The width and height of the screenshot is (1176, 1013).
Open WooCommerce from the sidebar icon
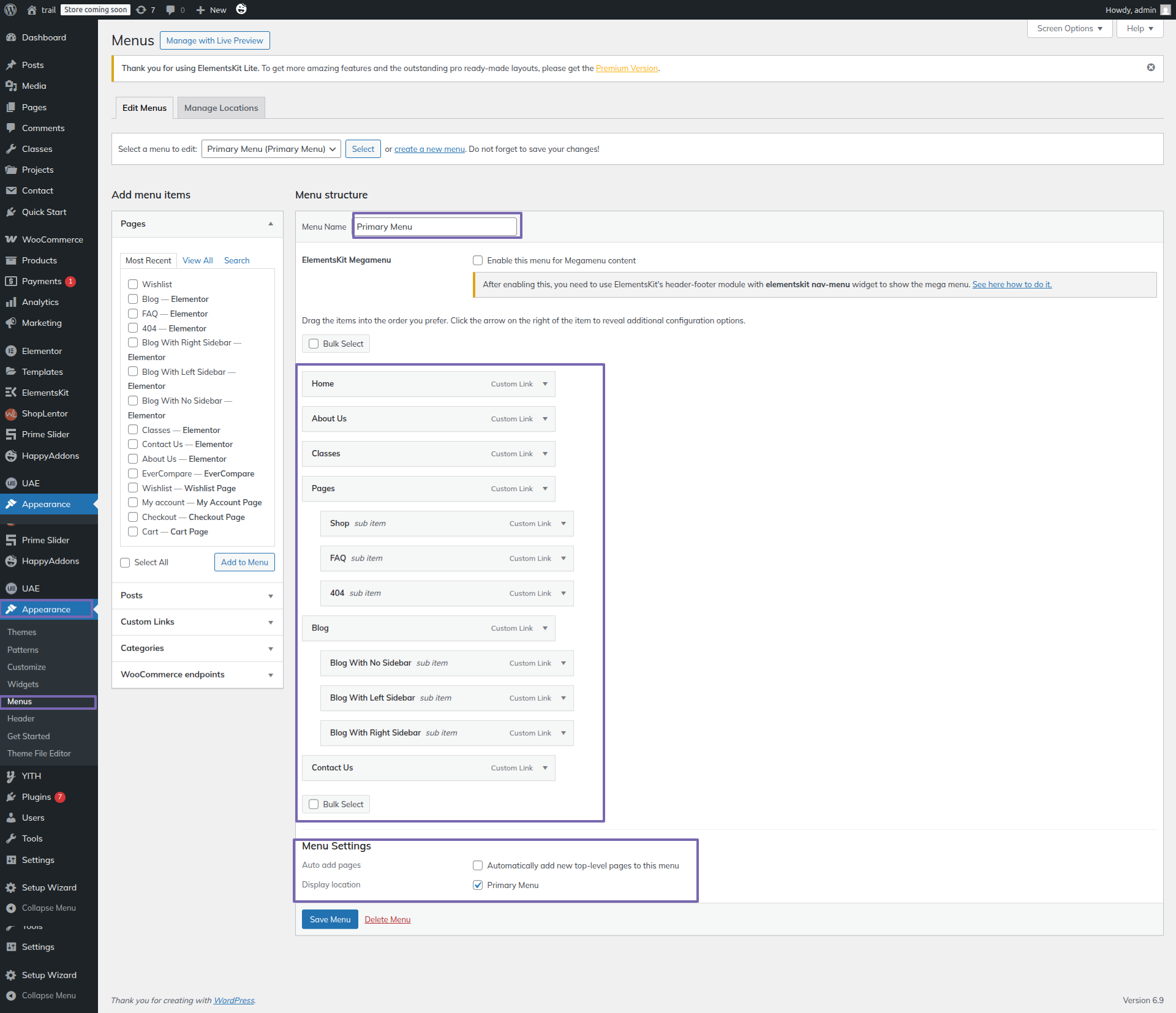coord(11,239)
